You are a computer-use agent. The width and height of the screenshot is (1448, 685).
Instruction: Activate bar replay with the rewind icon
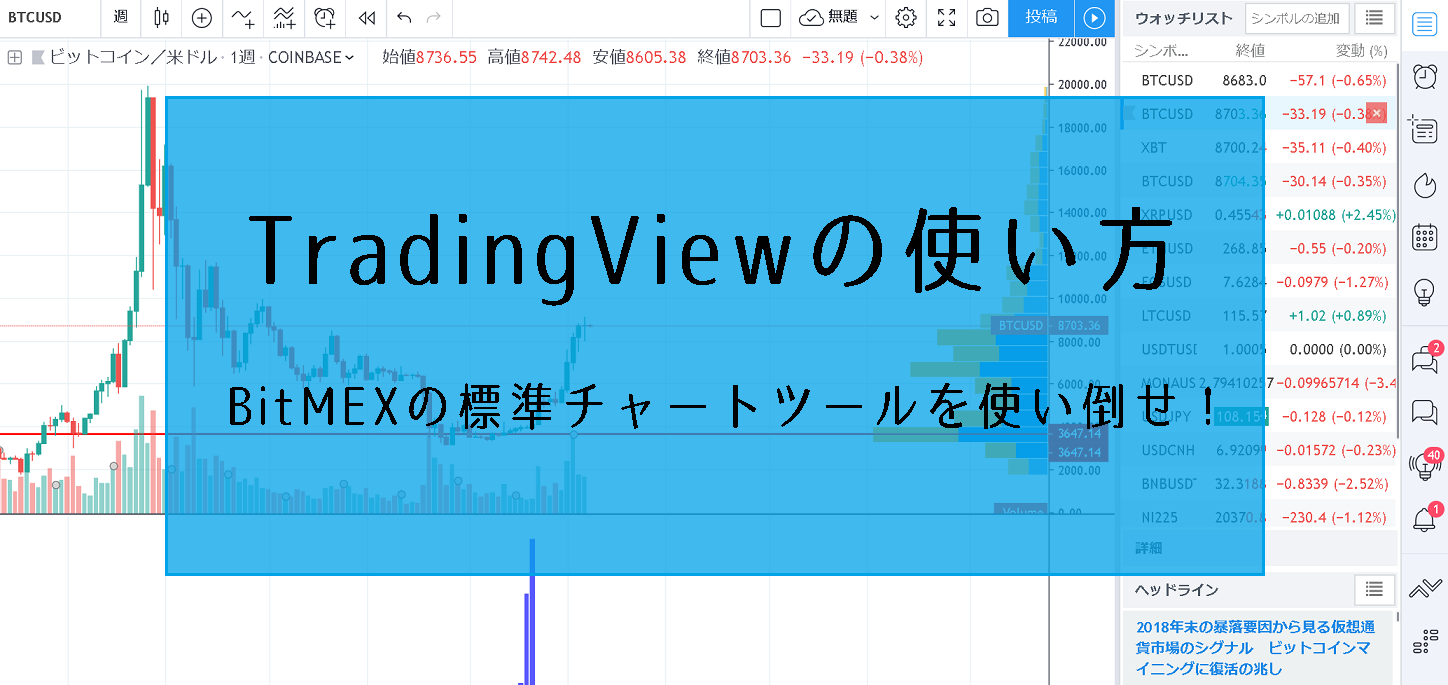coord(366,19)
